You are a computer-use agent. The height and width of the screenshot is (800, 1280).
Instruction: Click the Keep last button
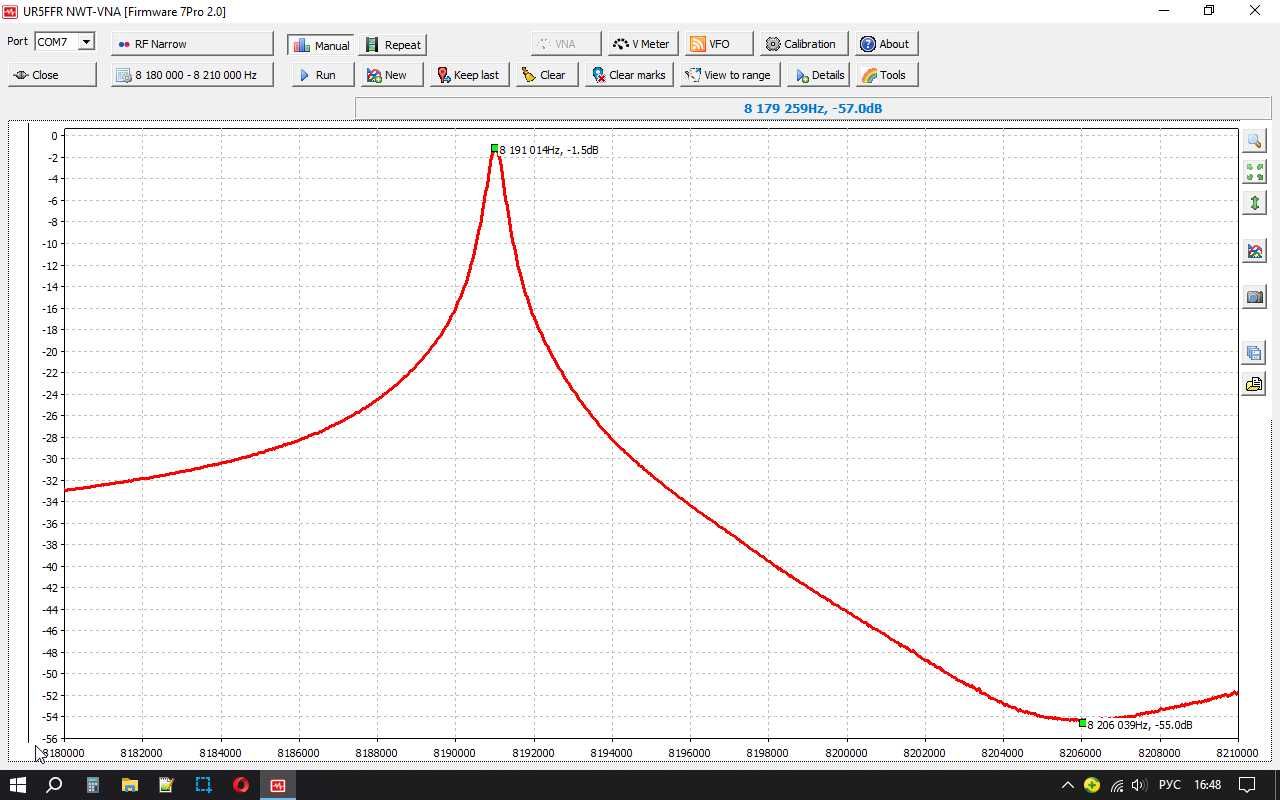(470, 75)
